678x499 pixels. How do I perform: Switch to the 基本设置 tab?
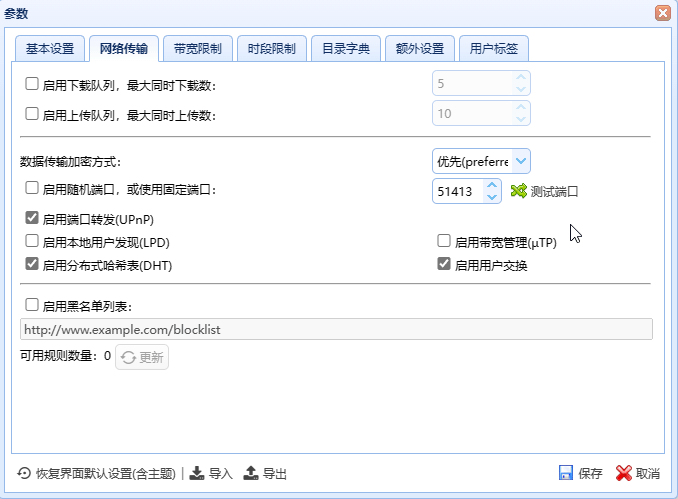click(50, 48)
